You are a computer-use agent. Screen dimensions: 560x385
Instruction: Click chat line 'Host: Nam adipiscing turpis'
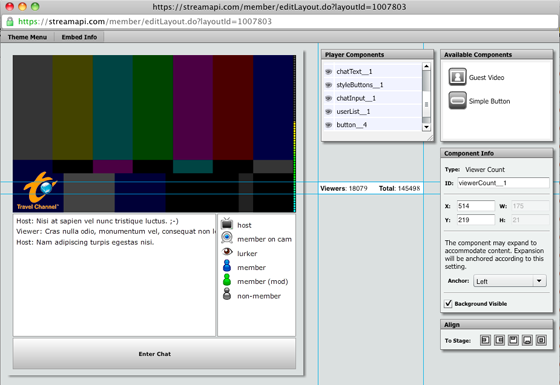tap(85, 242)
